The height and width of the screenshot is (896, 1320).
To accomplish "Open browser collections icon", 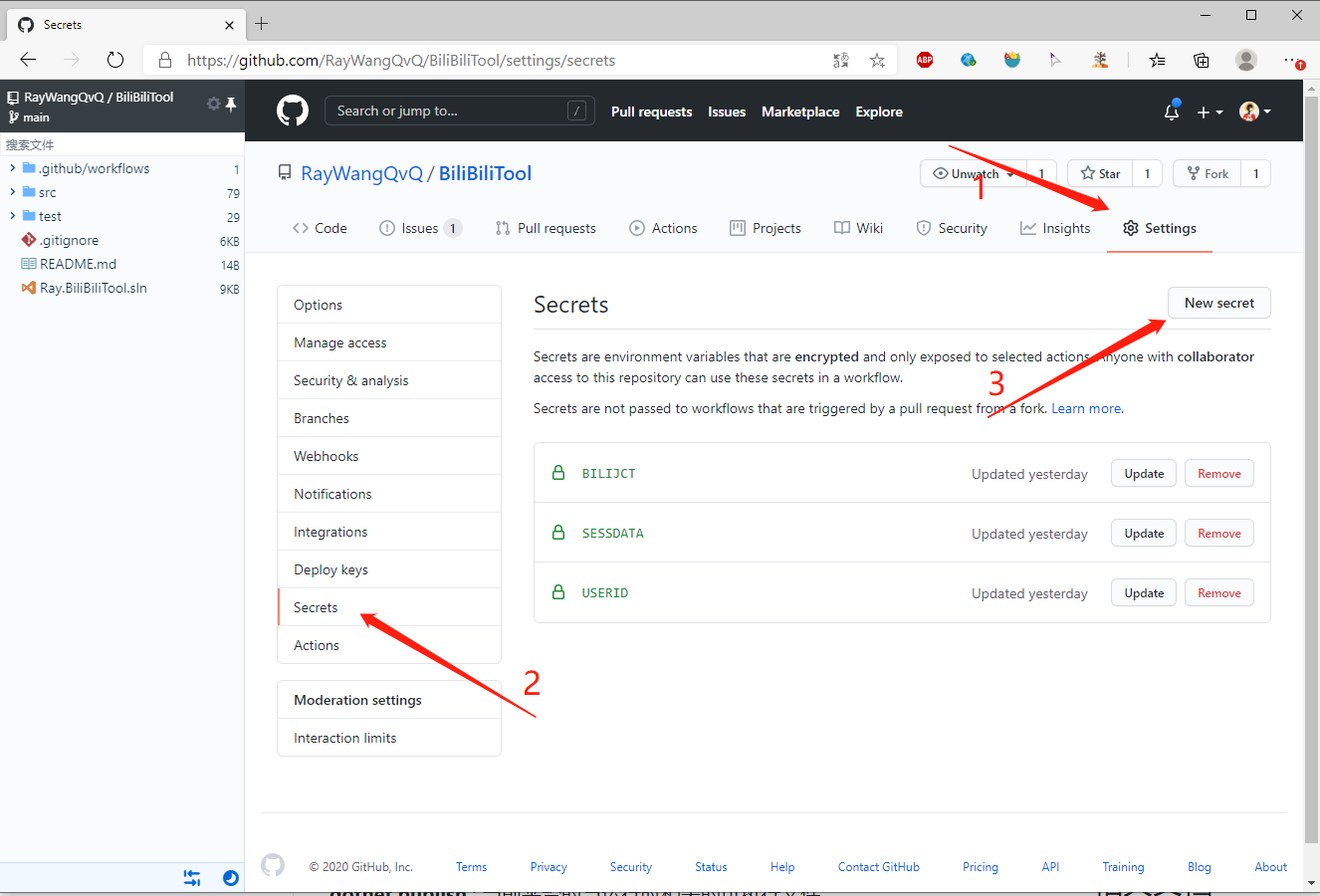I will [x=1202, y=60].
